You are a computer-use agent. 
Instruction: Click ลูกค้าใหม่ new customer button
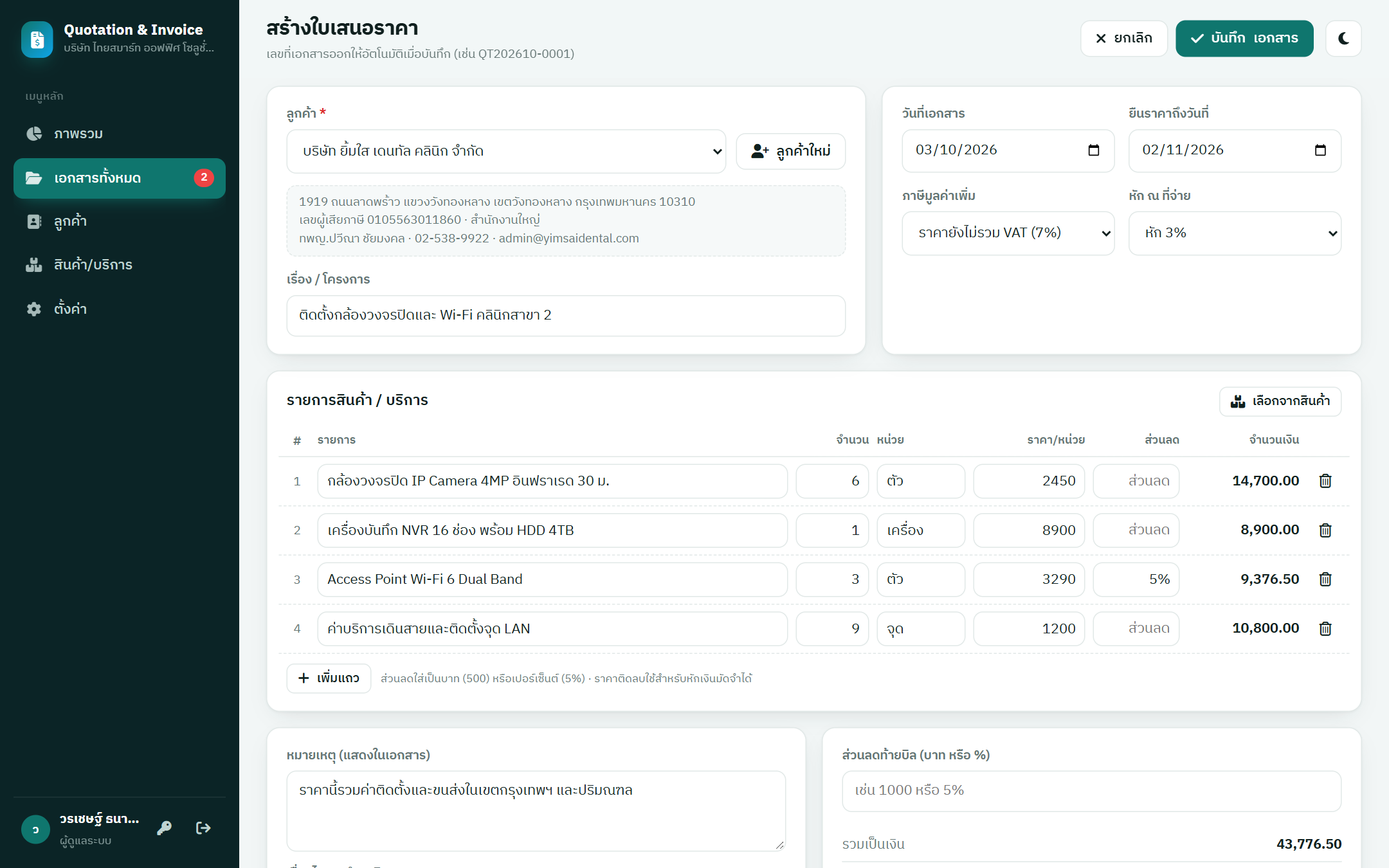click(791, 152)
